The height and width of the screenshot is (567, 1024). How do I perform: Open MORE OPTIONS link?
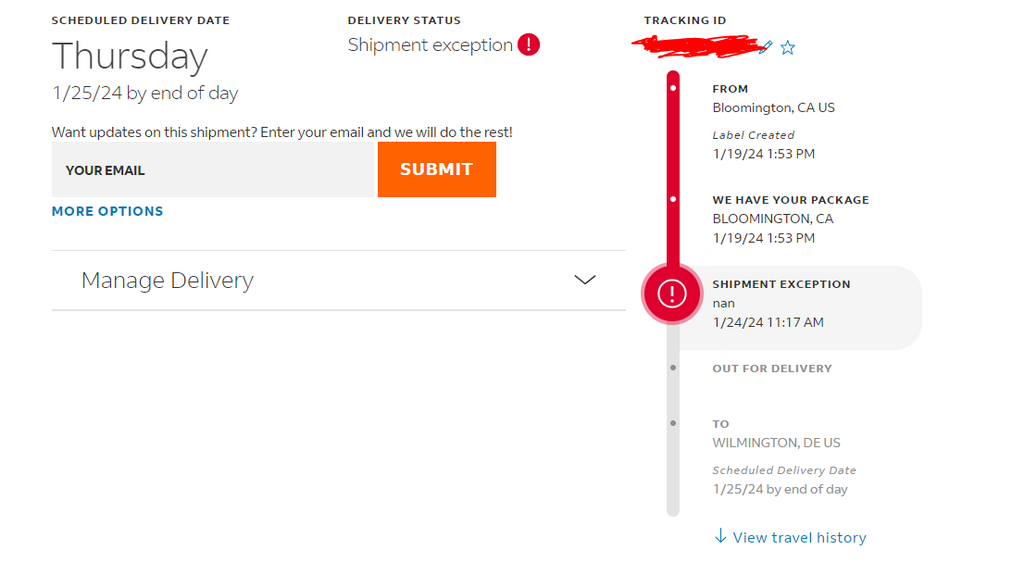[108, 211]
